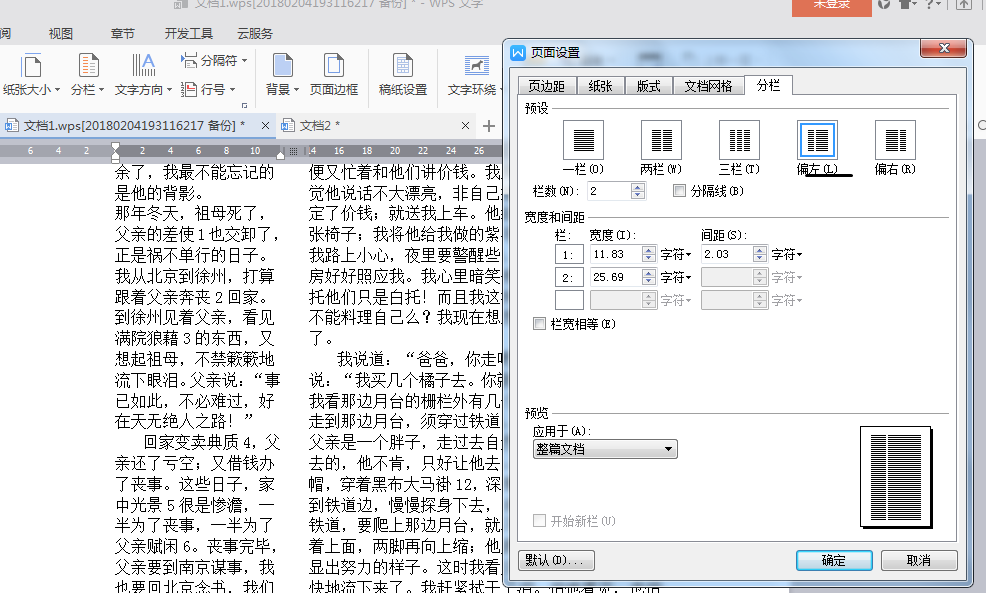986x593 pixels.
Task: Click the page setup dialog launcher icon
Action: click(x=244, y=105)
